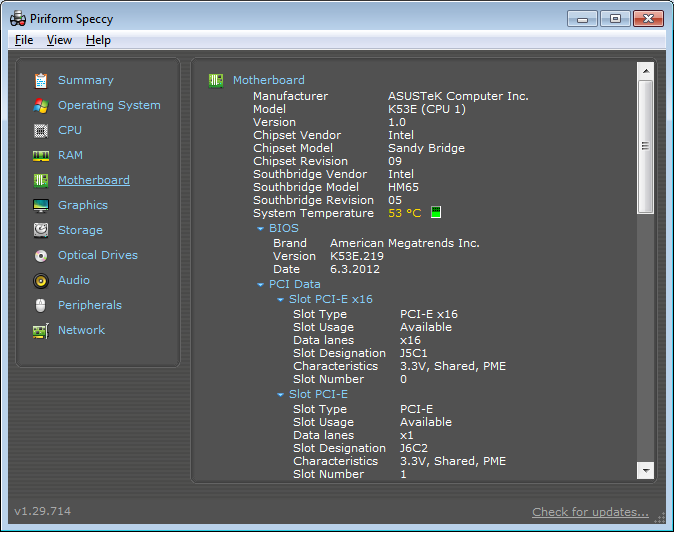Screen dimensions: 682x536
Task: Open the File menu
Action: pyautogui.click(x=24, y=40)
